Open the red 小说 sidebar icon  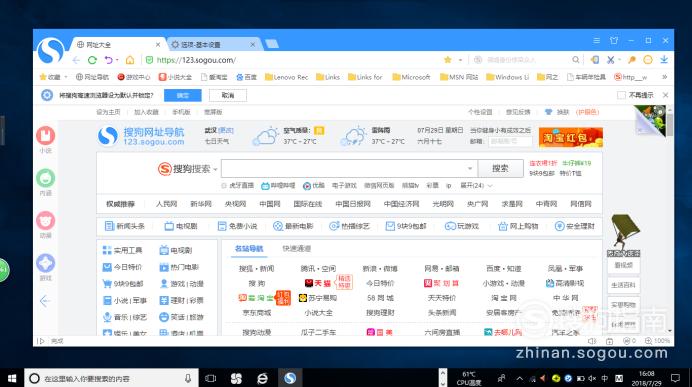click(x=45, y=135)
